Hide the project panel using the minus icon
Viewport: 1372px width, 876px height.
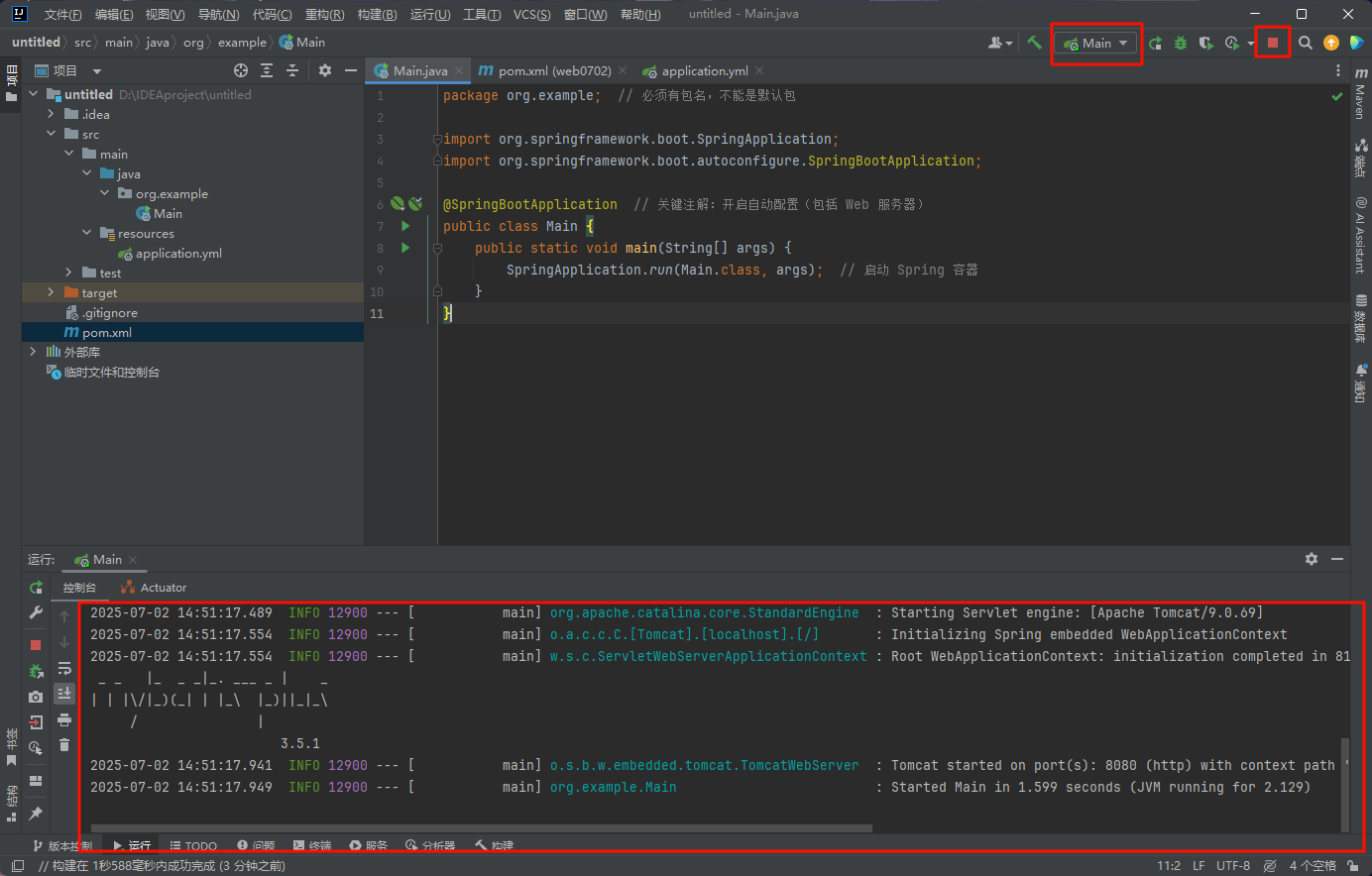[x=350, y=70]
